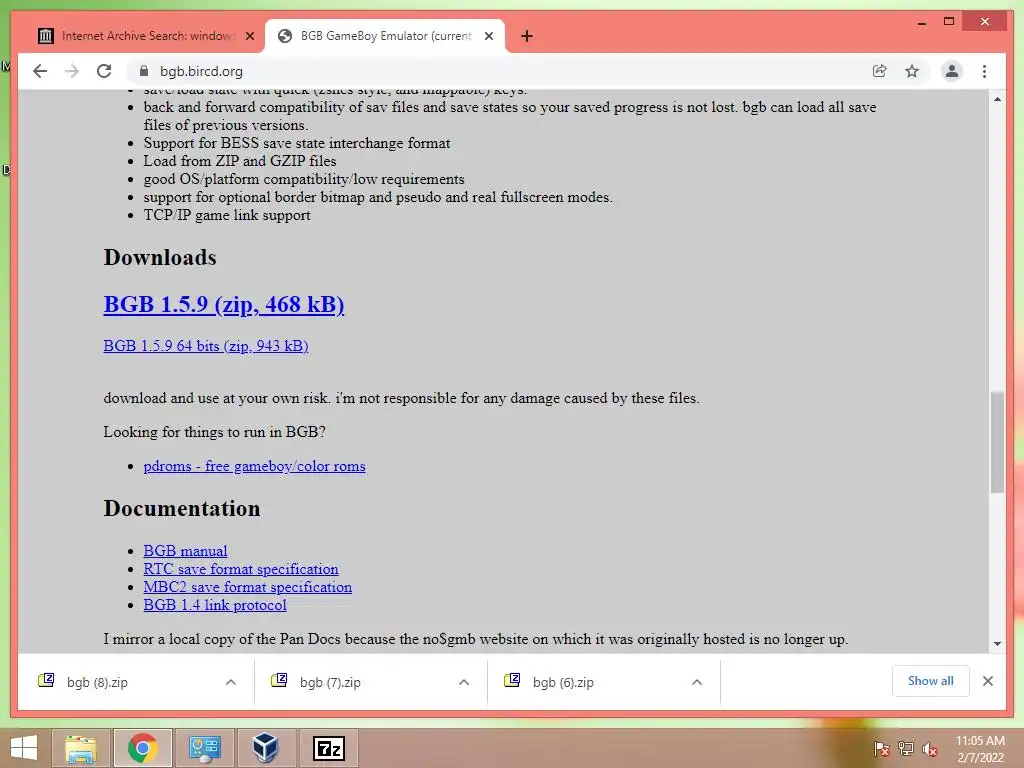Click the page scrollbar thumb
1024x768 pixels.
tap(997, 442)
